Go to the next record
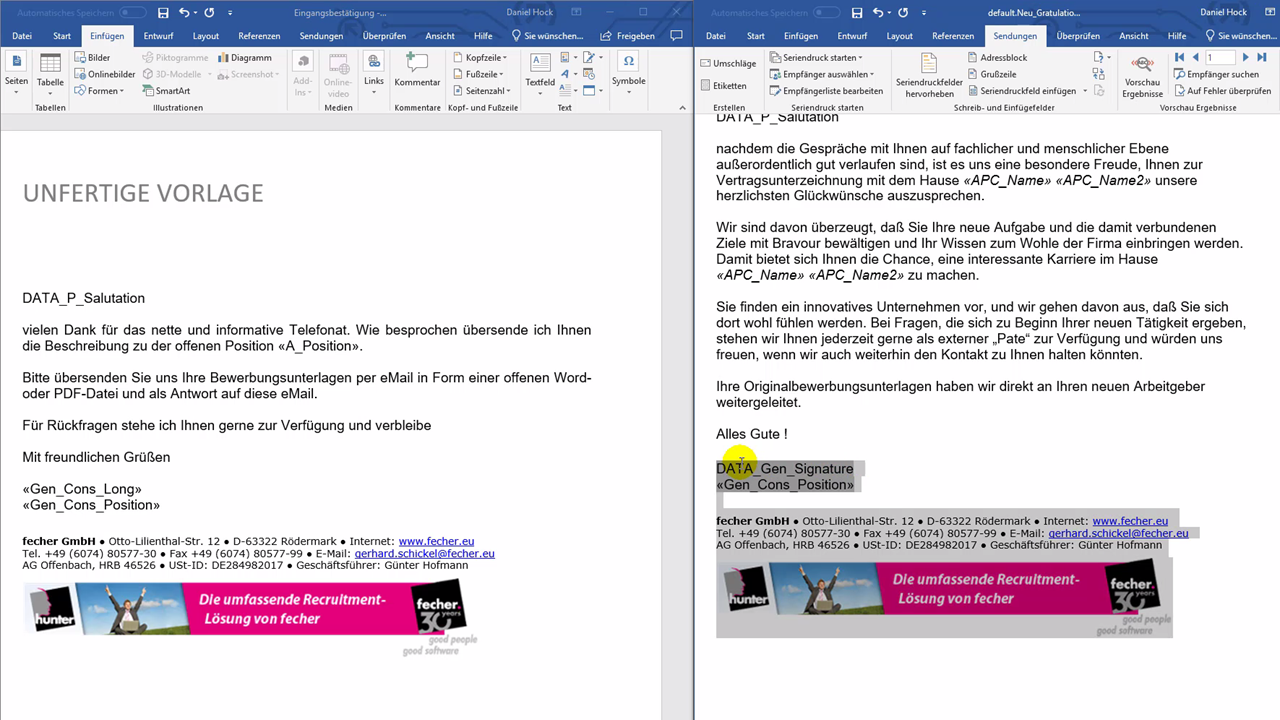This screenshot has height=720, width=1280. pyautogui.click(x=1245, y=58)
